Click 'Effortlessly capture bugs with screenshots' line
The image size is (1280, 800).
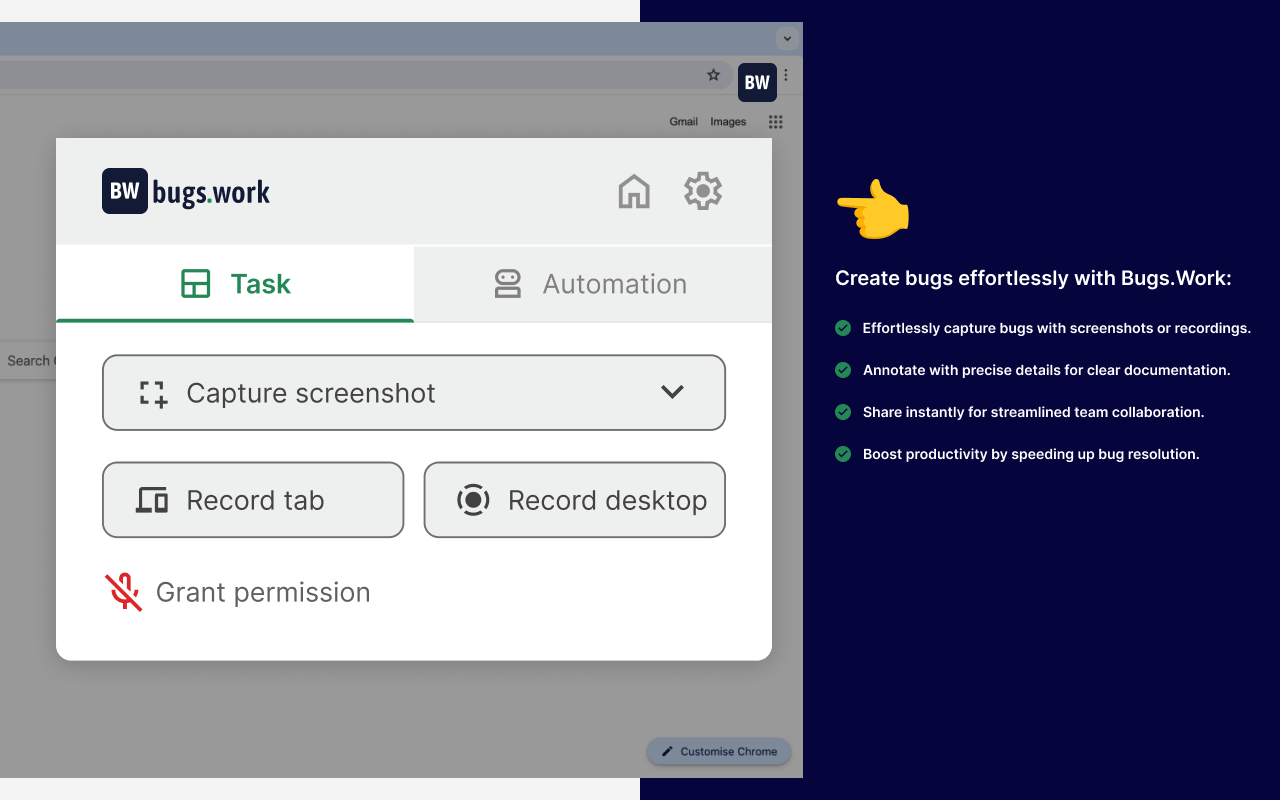(1056, 328)
